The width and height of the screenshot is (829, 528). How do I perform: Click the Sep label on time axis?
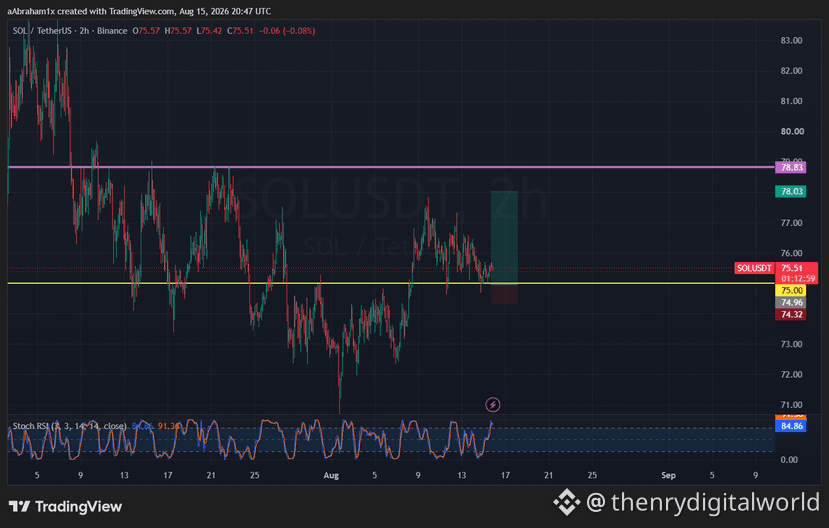click(668, 475)
